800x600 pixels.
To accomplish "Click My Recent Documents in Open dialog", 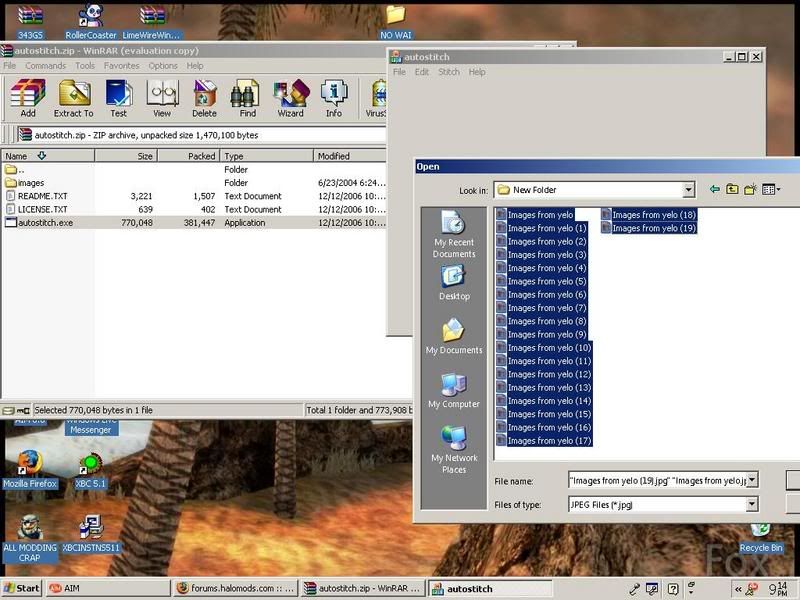I will click(454, 235).
